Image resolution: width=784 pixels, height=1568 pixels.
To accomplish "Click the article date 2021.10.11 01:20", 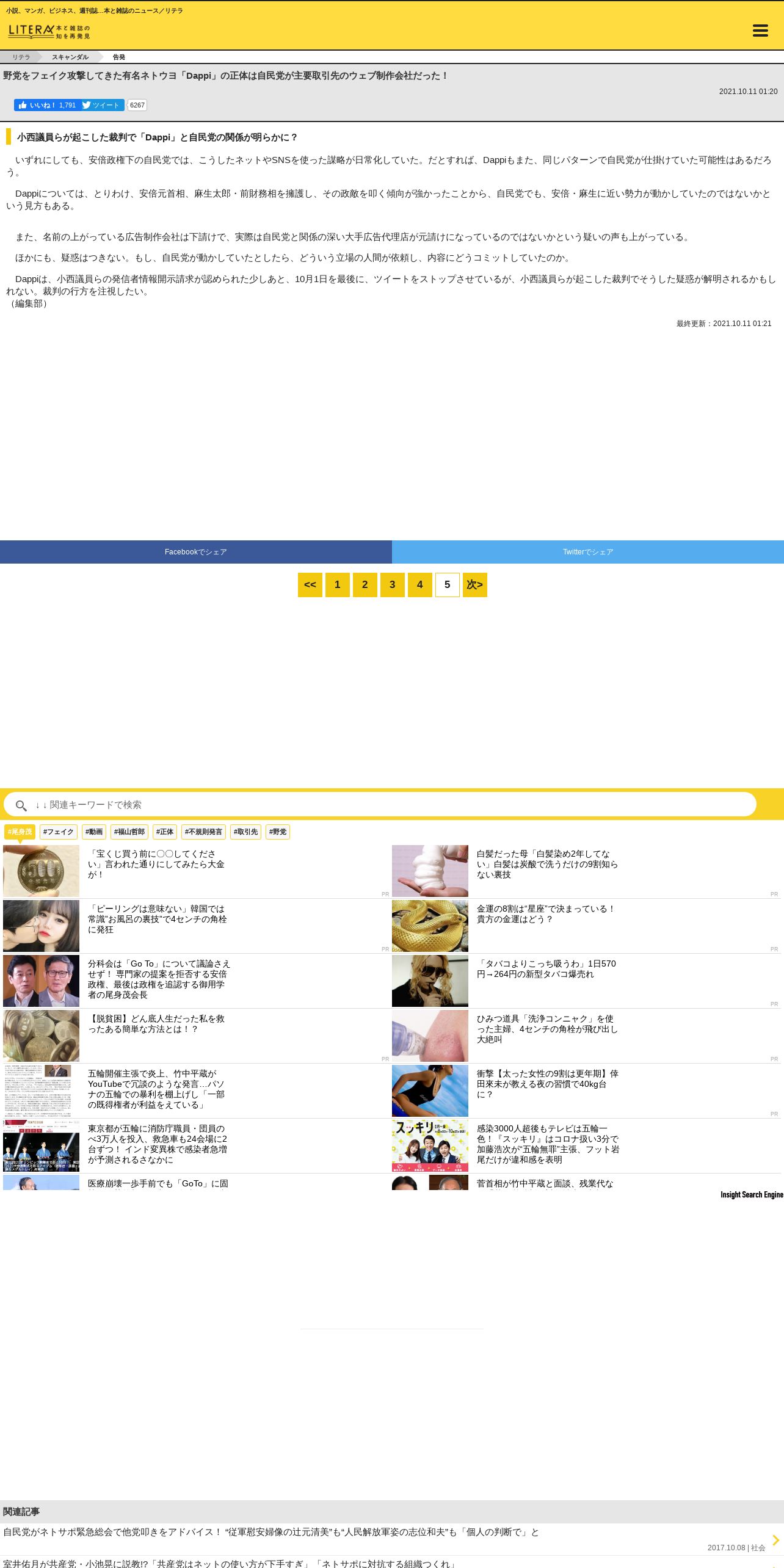I will (x=748, y=92).
